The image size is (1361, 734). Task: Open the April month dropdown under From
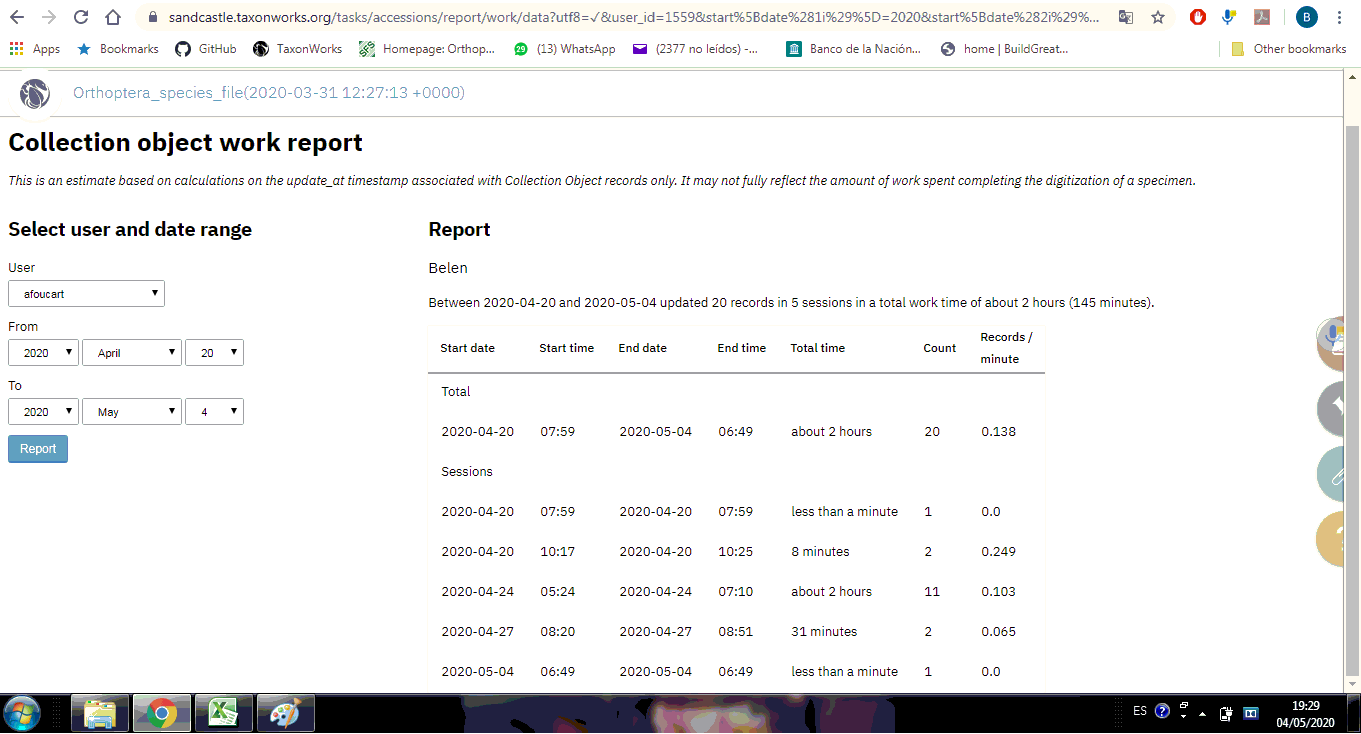tap(131, 352)
